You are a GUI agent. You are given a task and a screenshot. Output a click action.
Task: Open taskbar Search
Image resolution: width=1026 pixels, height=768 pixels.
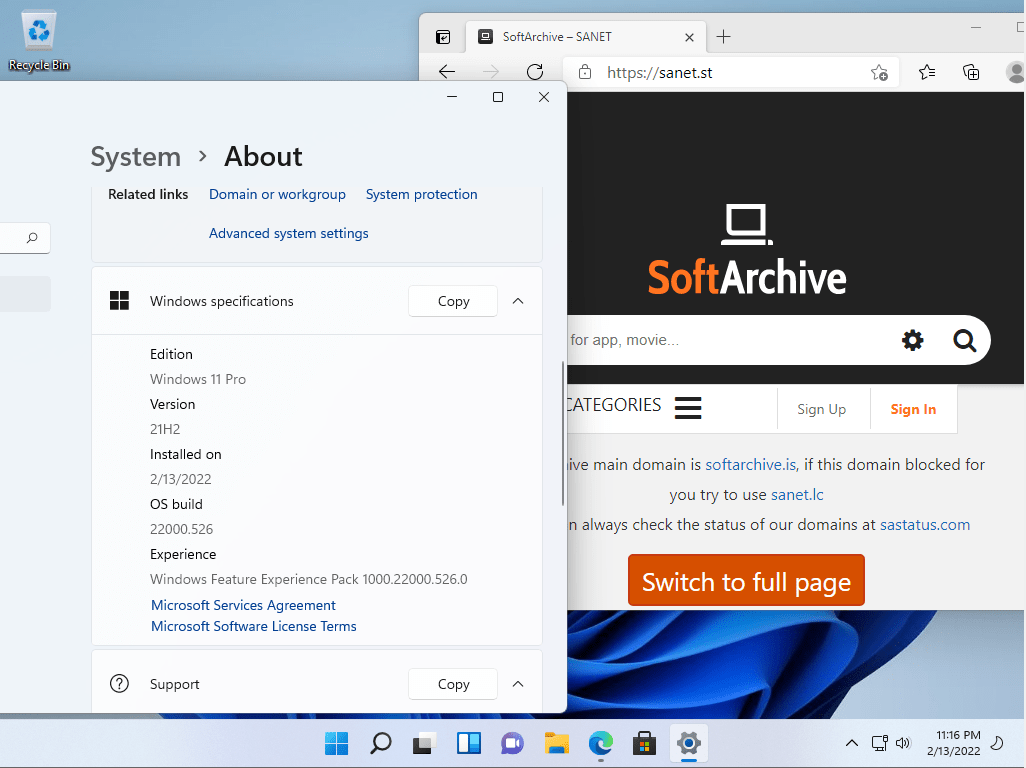[381, 743]
